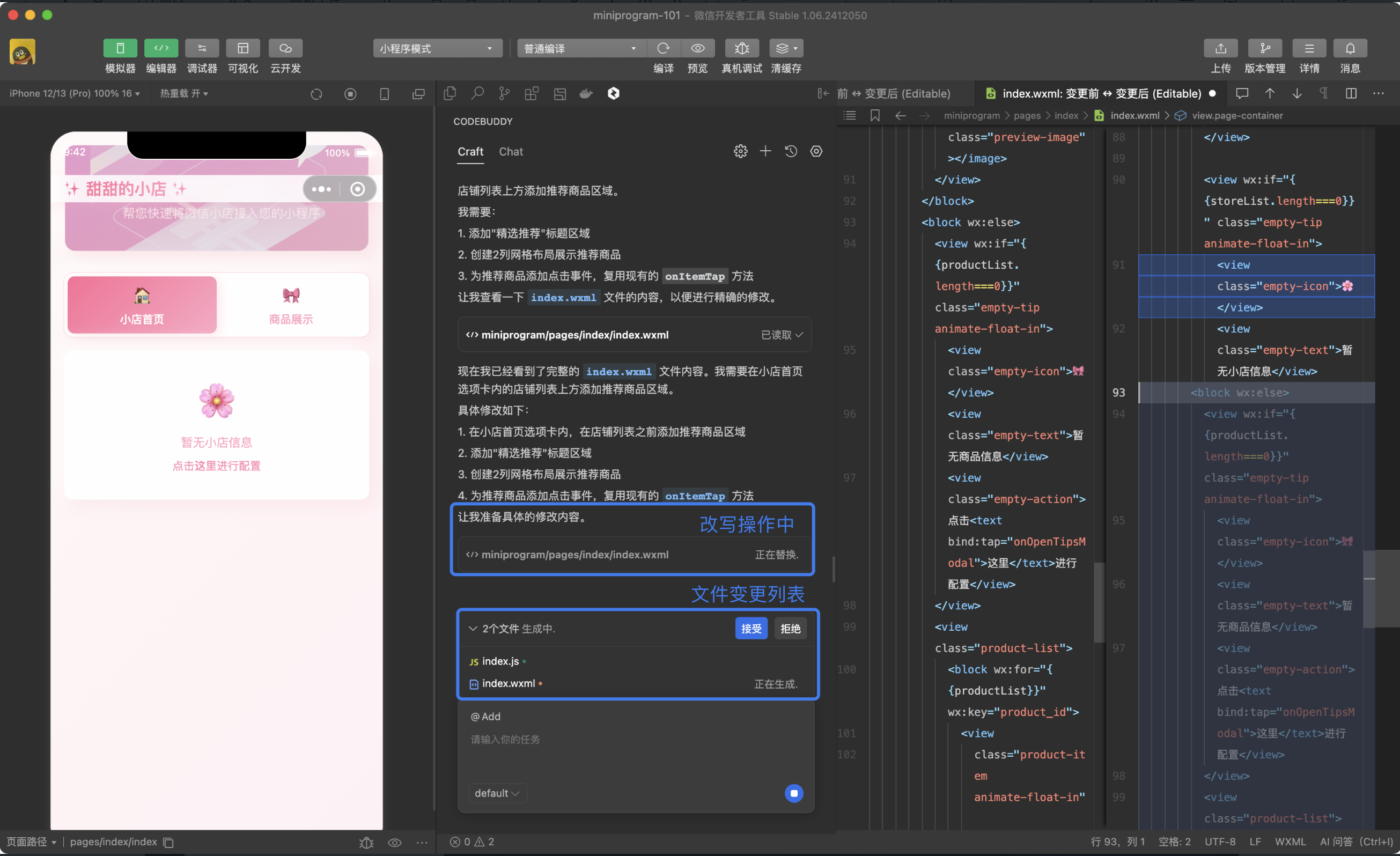The image size is (1400, 856).
Task: Toggle the 可视化 visual panel
Action: click(242, 48)
